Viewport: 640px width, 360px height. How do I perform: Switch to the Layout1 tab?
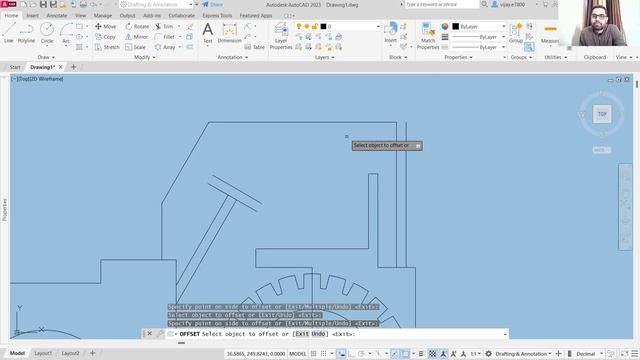[x=43, y=353]
